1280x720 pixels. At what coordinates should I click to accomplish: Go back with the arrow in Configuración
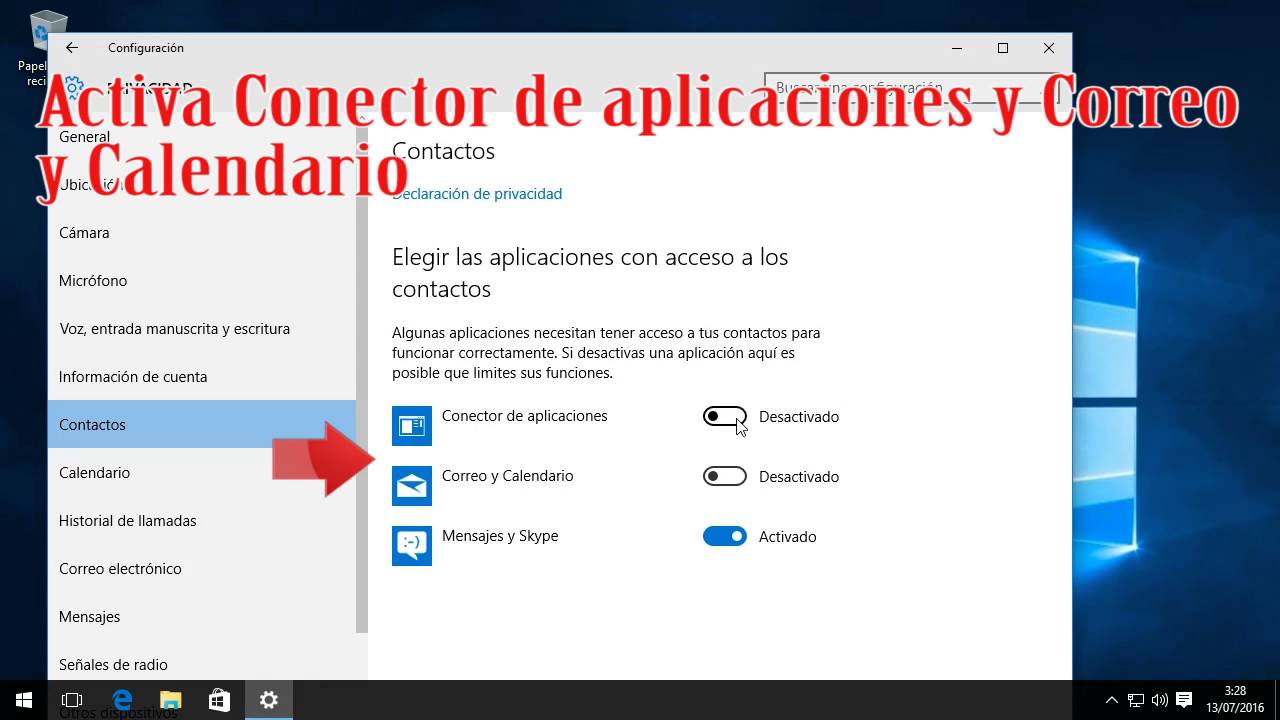[71, 48]
